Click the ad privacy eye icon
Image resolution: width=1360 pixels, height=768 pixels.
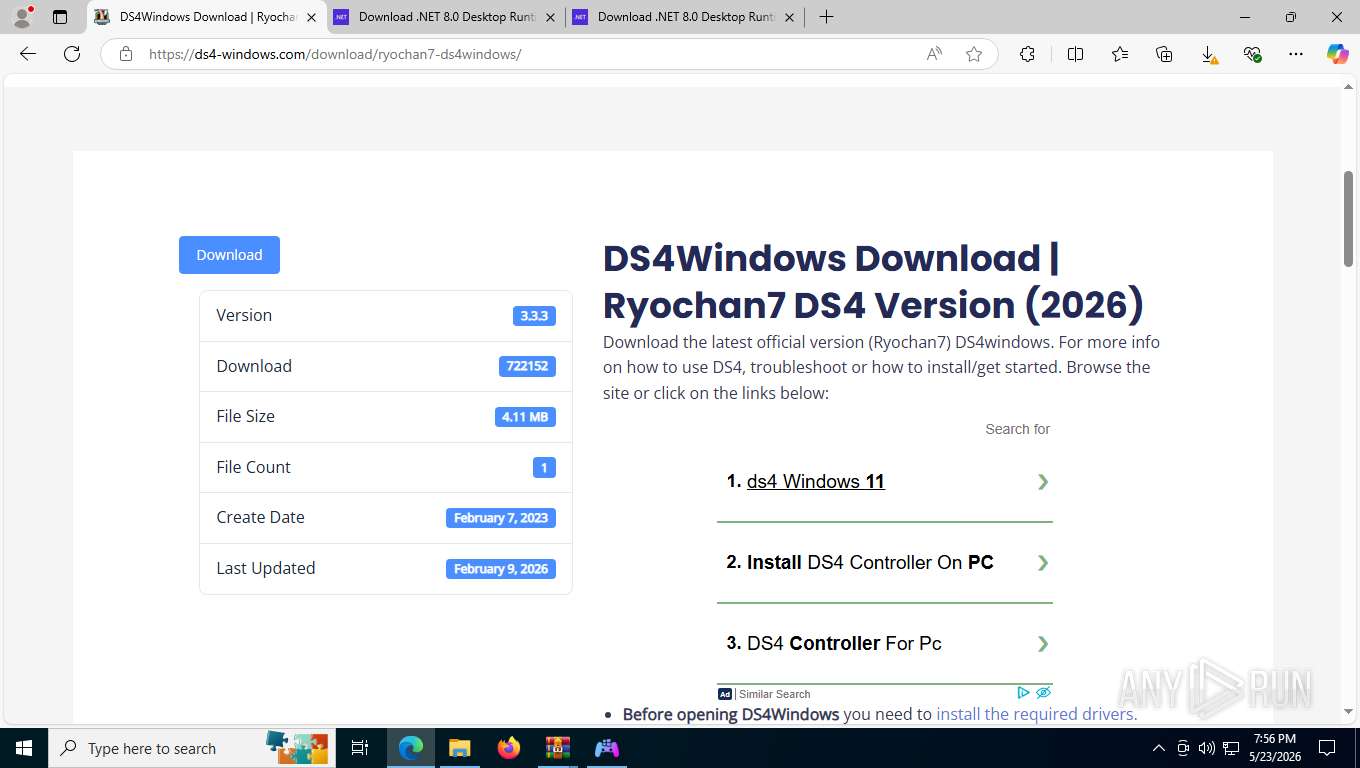tap(1043, 692)
